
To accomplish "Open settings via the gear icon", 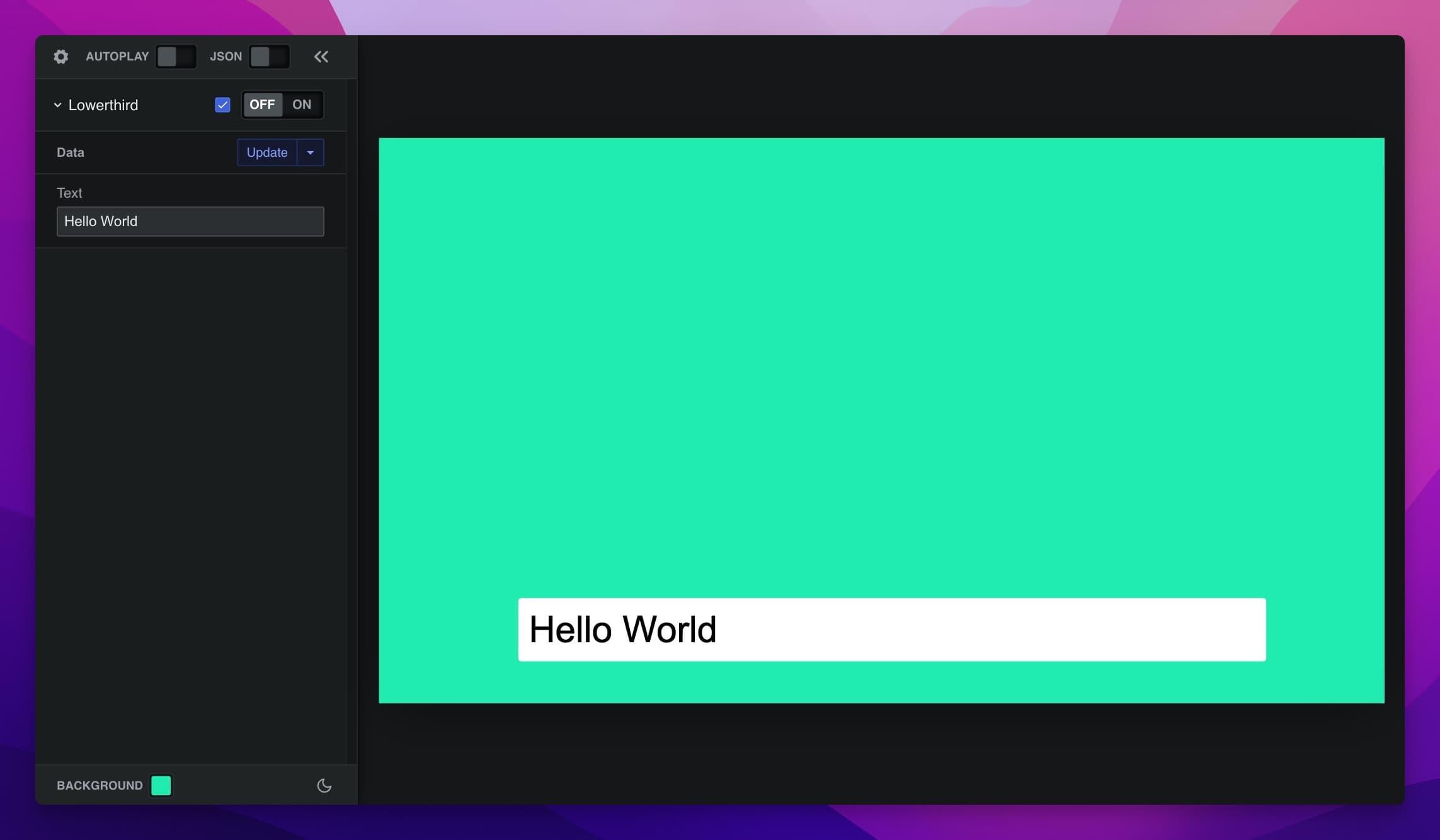I will pos(60,57).
